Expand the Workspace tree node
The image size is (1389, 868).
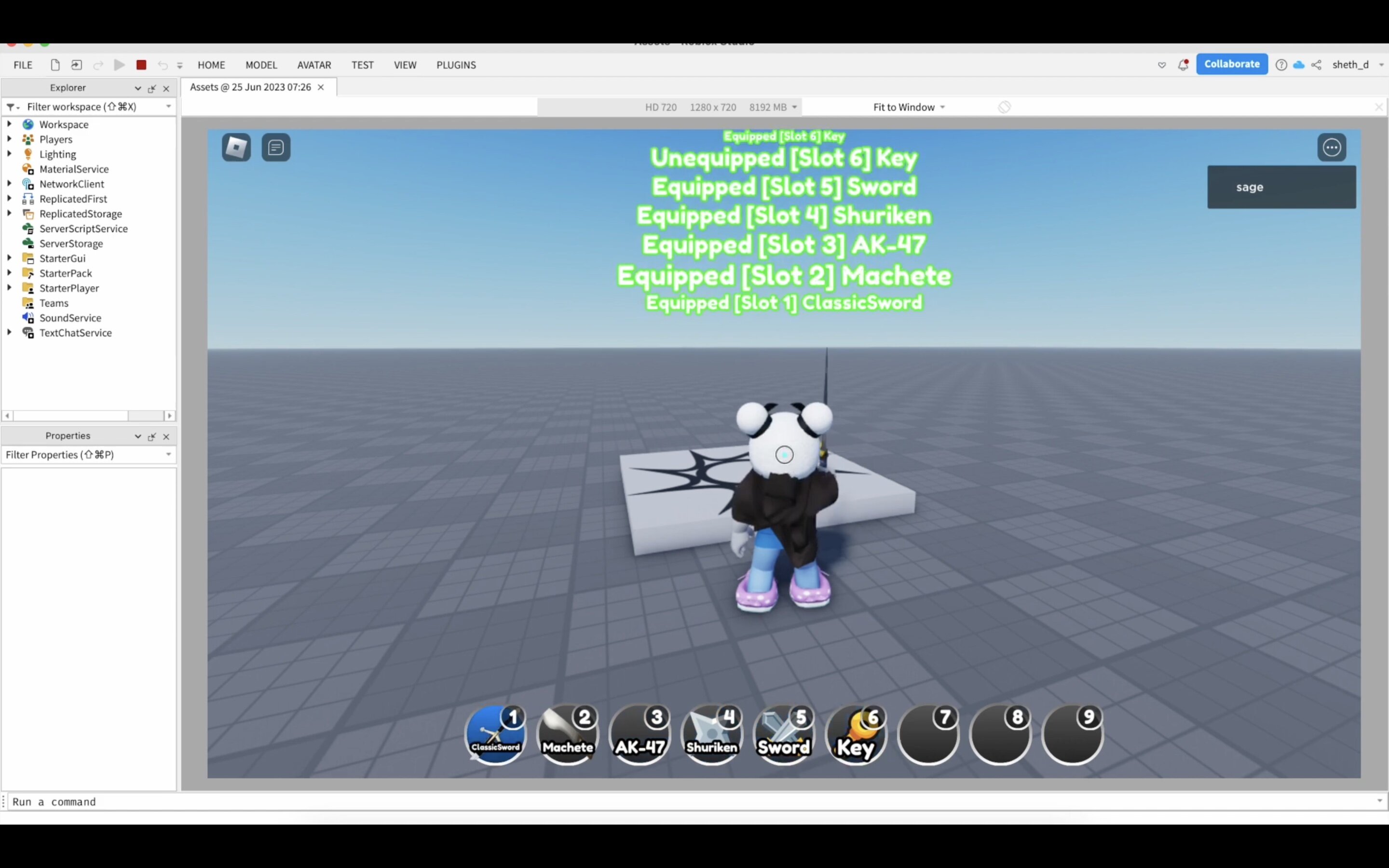pos(9,124)
